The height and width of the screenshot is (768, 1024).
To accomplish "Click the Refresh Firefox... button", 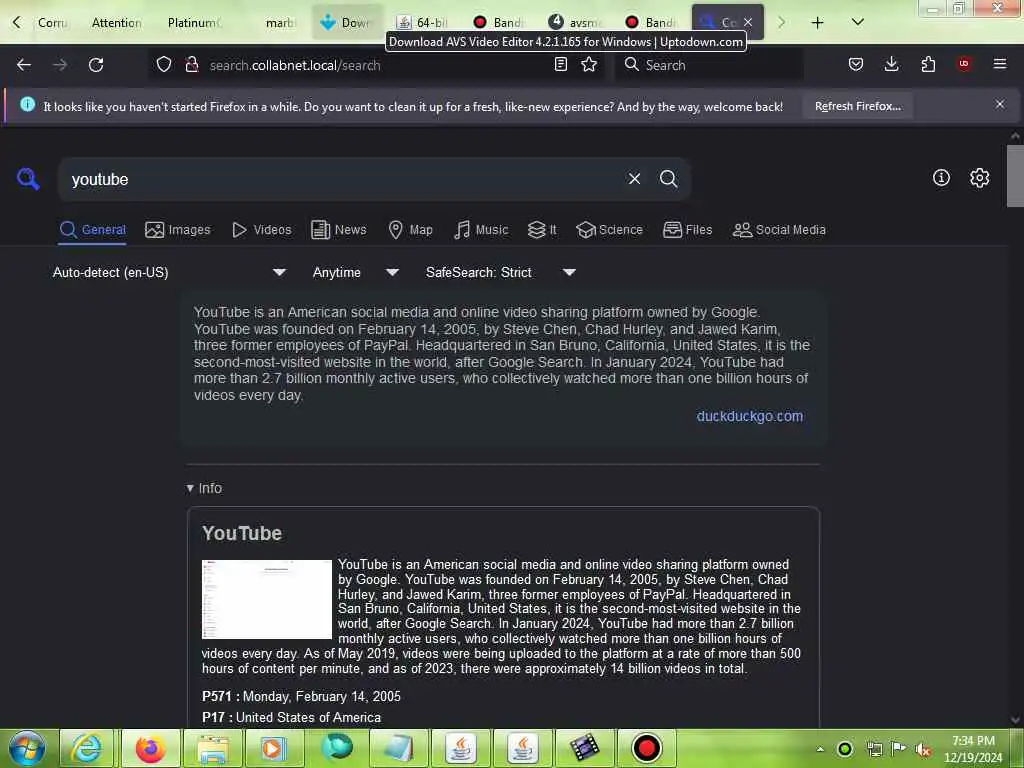I will [x=857, y=106].
